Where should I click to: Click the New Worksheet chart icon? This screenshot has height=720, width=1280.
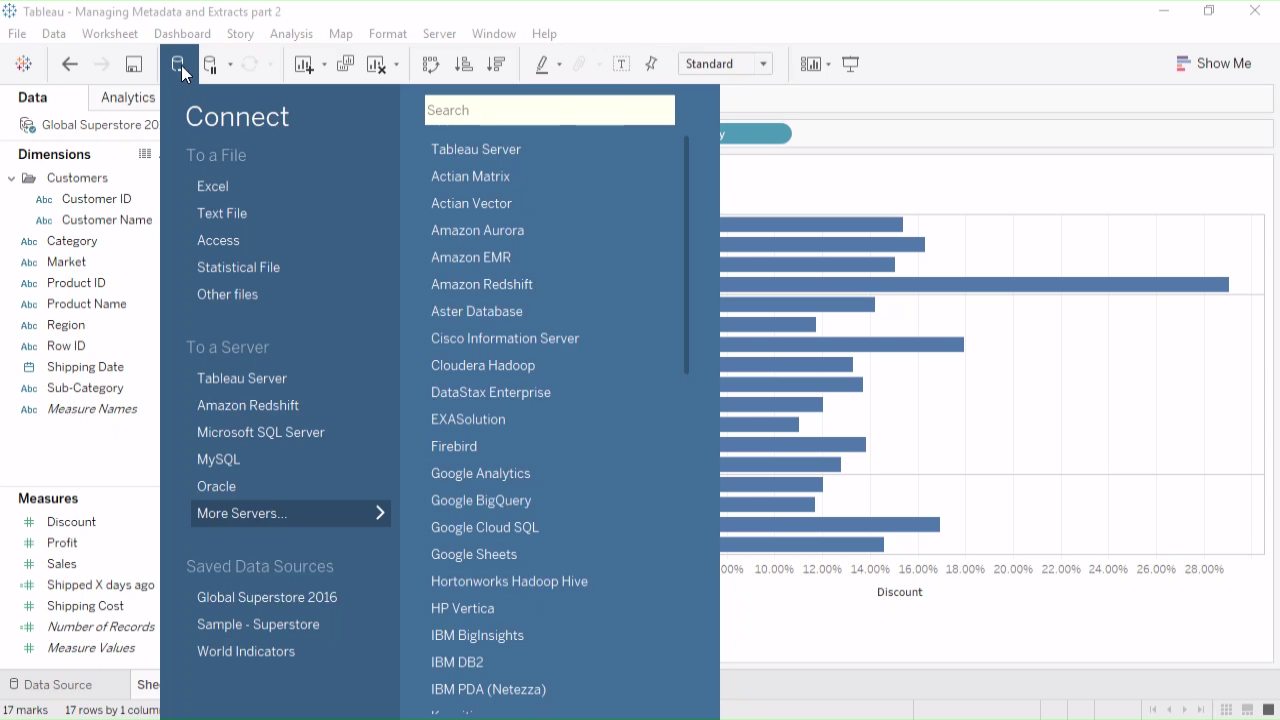[x=304, y=65]
